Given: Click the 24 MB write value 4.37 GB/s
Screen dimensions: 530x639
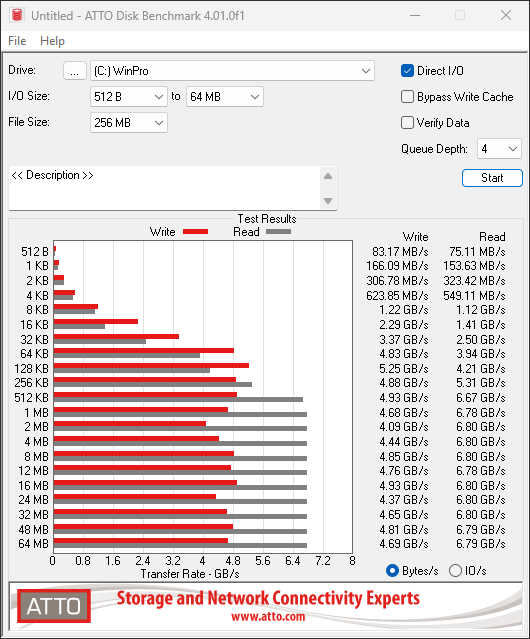Looking at the screenshot, I should click(404, 500).
